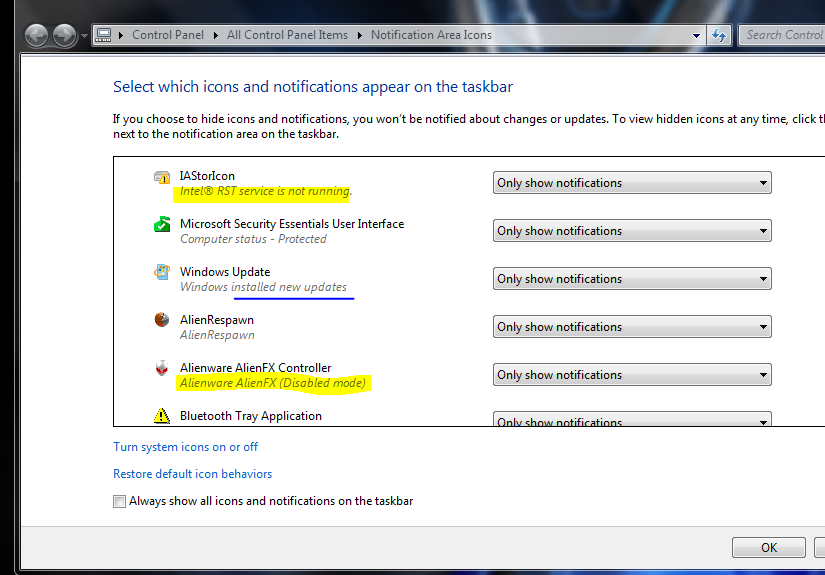
Task: Click AlienRespawn italic description text
Action: (217, 335)
